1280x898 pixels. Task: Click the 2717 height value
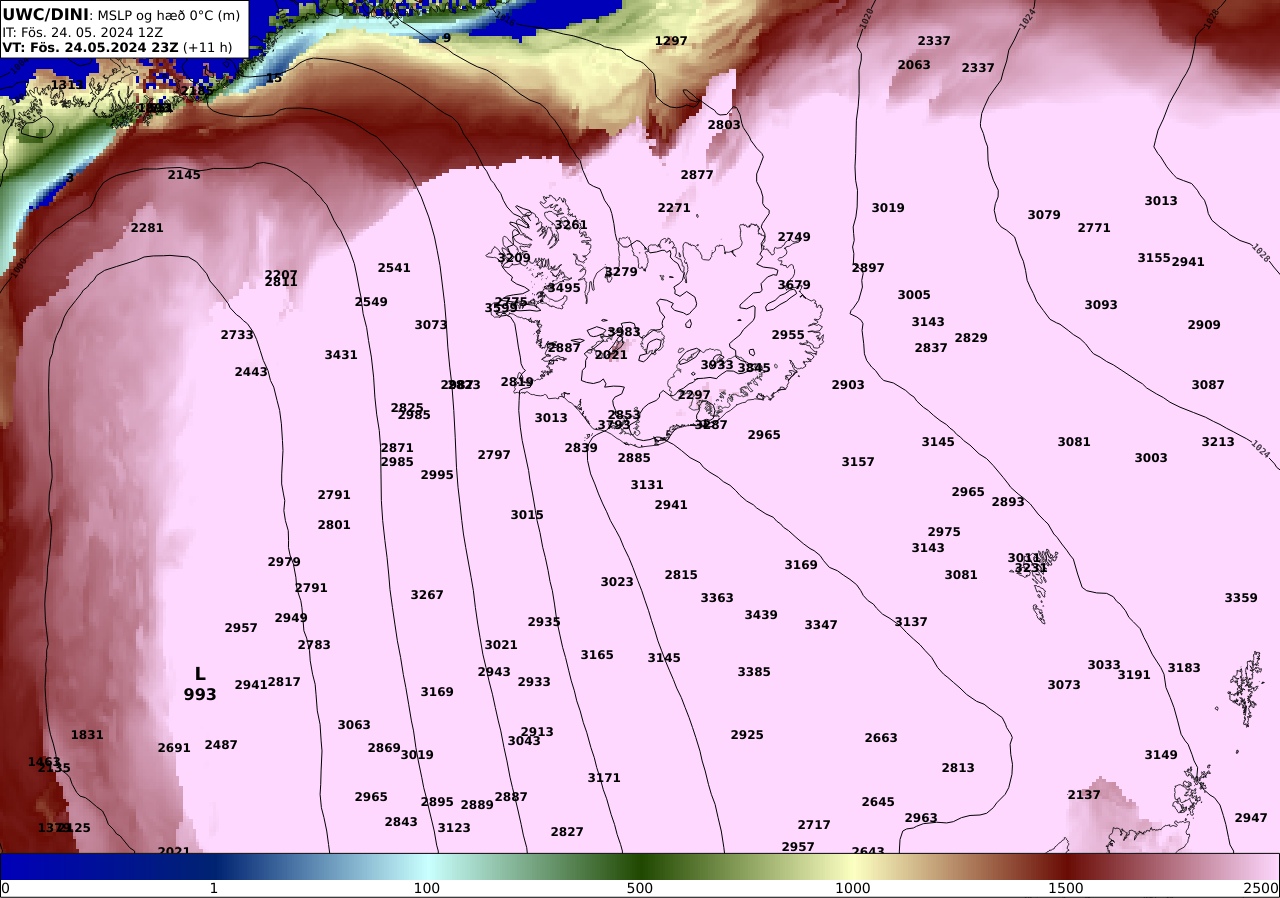click(x=814, y=825)
